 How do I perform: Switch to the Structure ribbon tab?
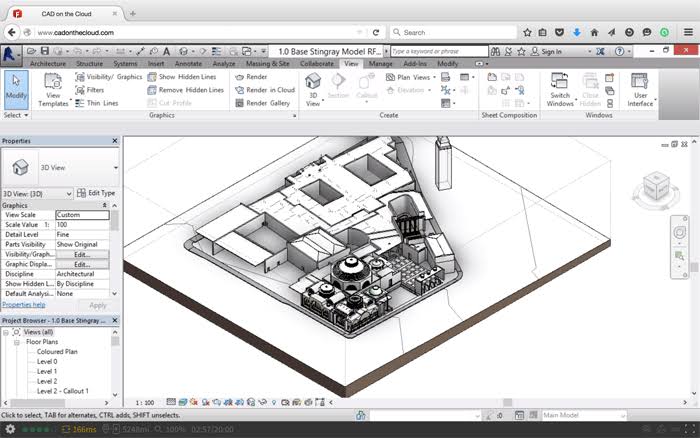tap(89, 64)
